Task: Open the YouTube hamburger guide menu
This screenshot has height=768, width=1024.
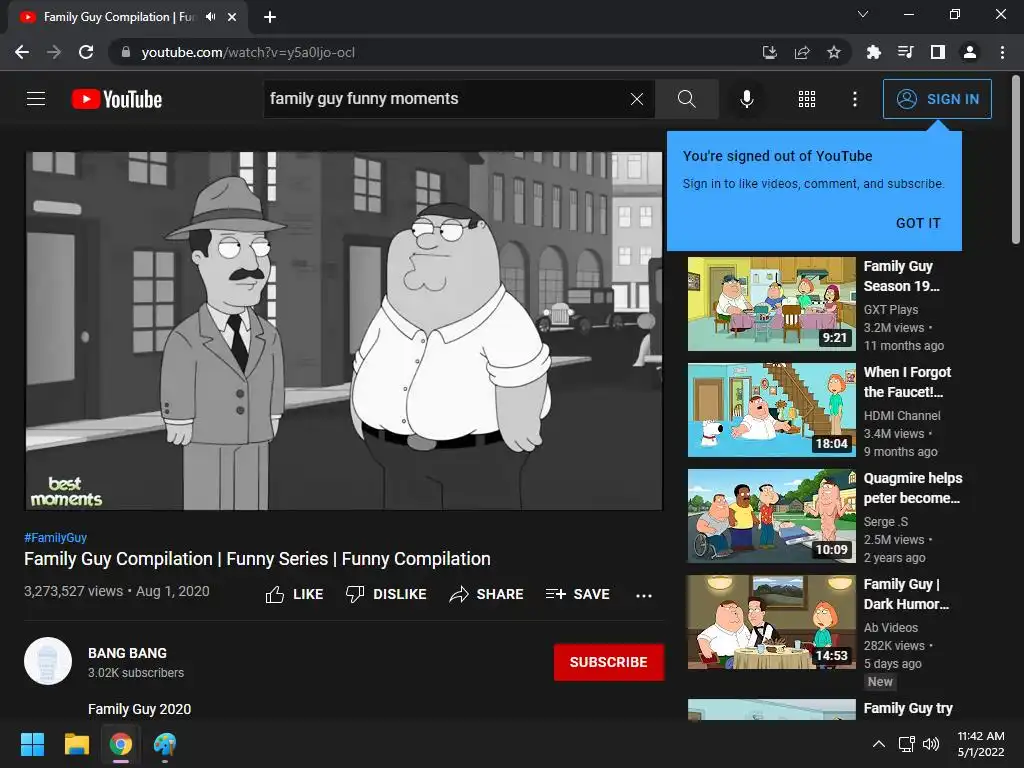Action: [x=36, y=99]
